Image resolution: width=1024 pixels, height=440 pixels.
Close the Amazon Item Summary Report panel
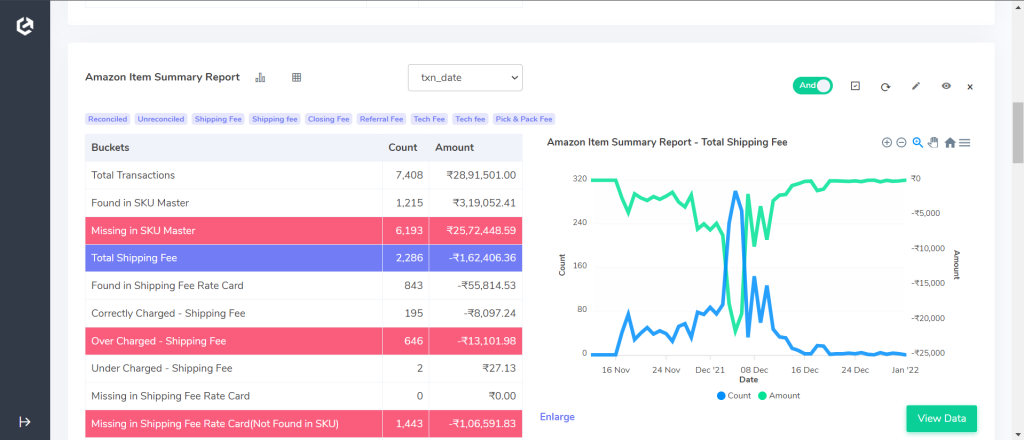pos(970,87)
